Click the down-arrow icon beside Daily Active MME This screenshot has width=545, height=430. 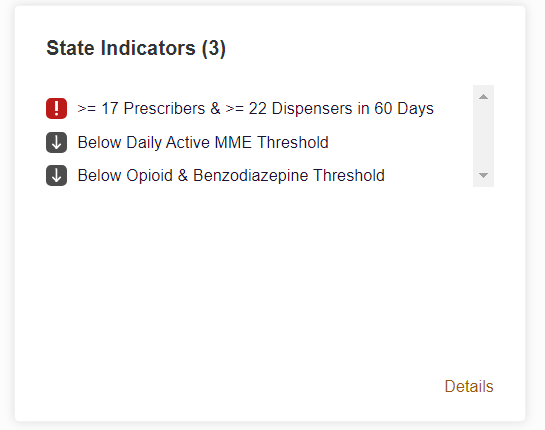coord(56,142)
